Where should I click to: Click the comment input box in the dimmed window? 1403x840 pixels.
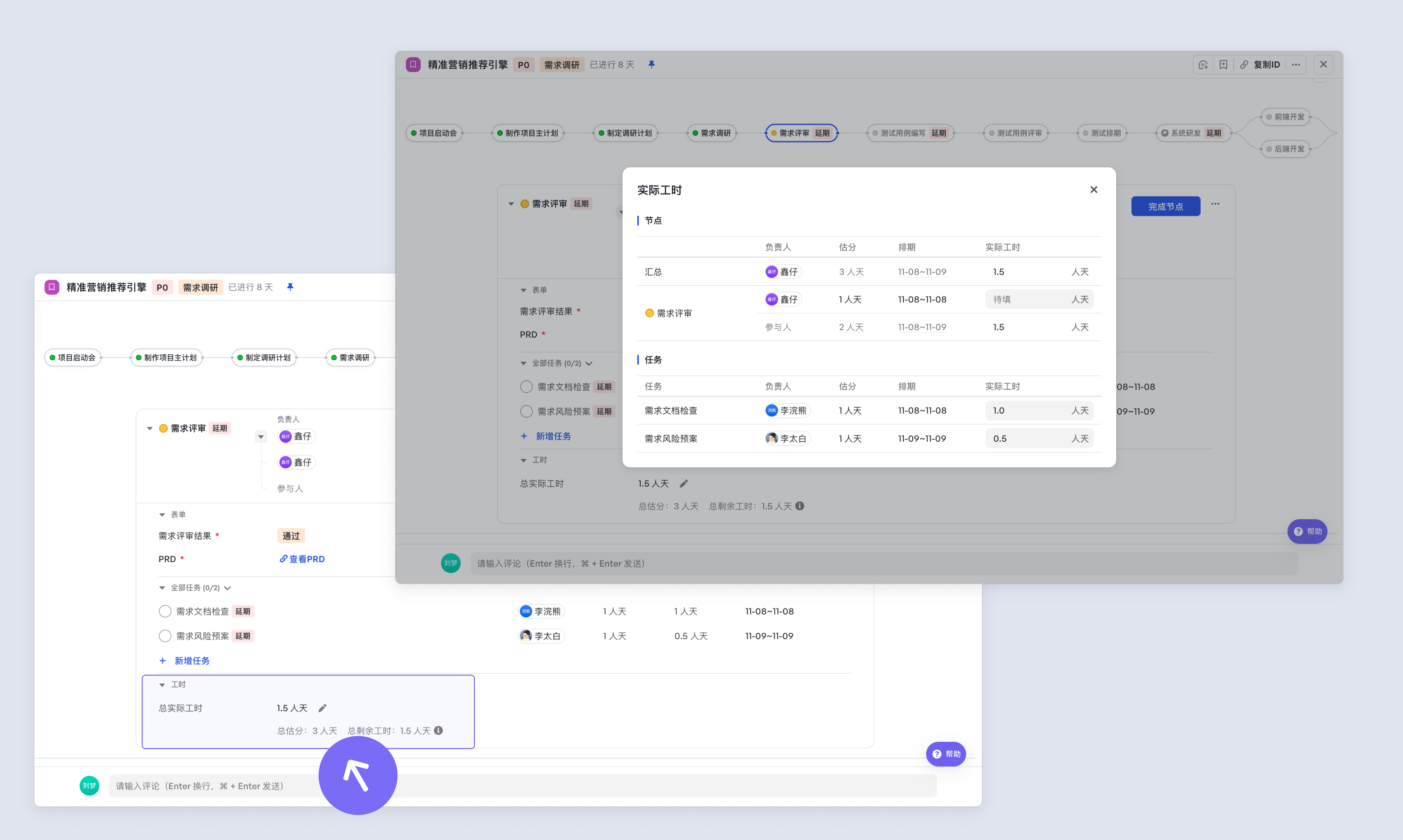point(884,563)
